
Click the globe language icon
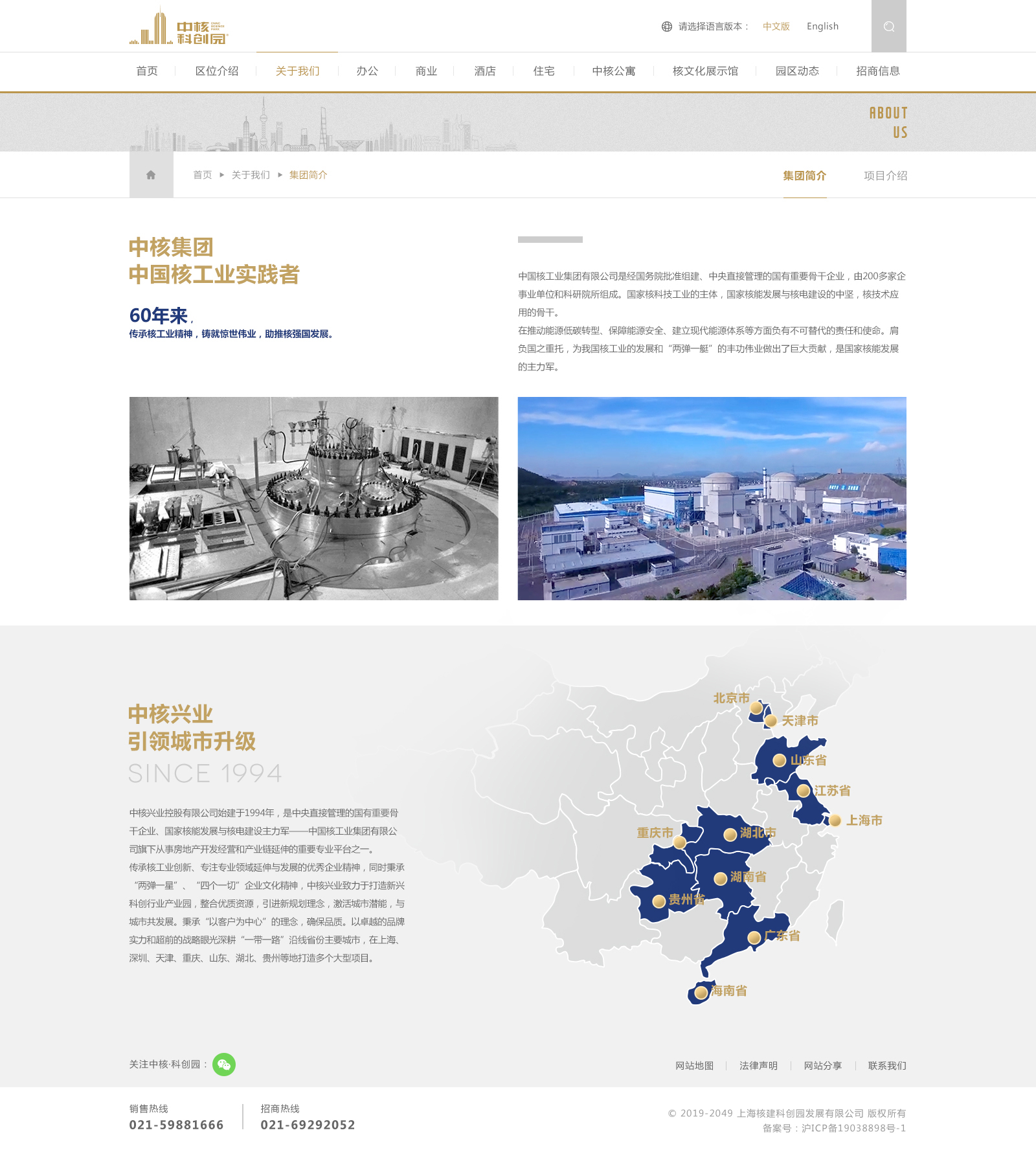pos(667,27)
